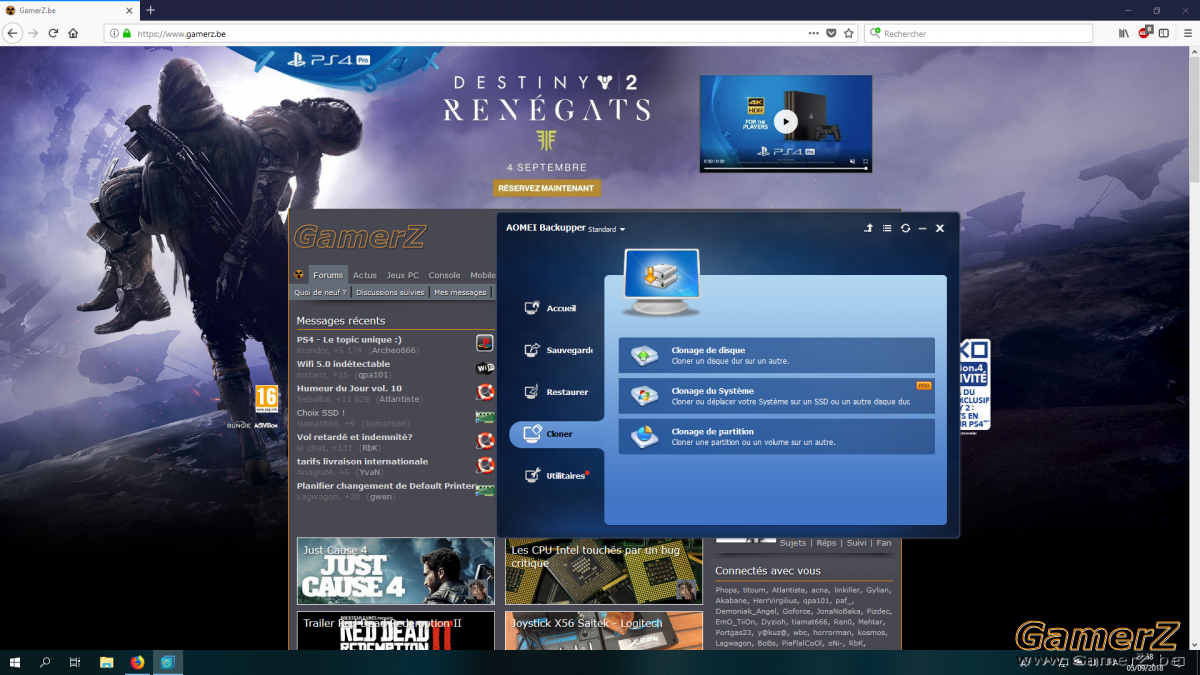Click the PRO badge on Clonage du Système
Image resolution: width=1200 pixels, height=675 pixels.
tap(924, 385)
